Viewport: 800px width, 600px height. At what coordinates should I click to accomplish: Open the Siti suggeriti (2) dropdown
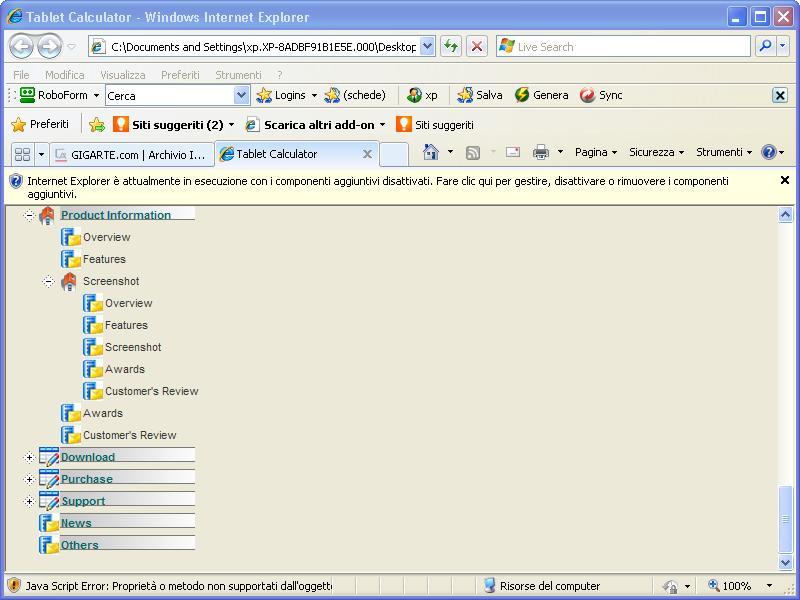pos(231,124)
